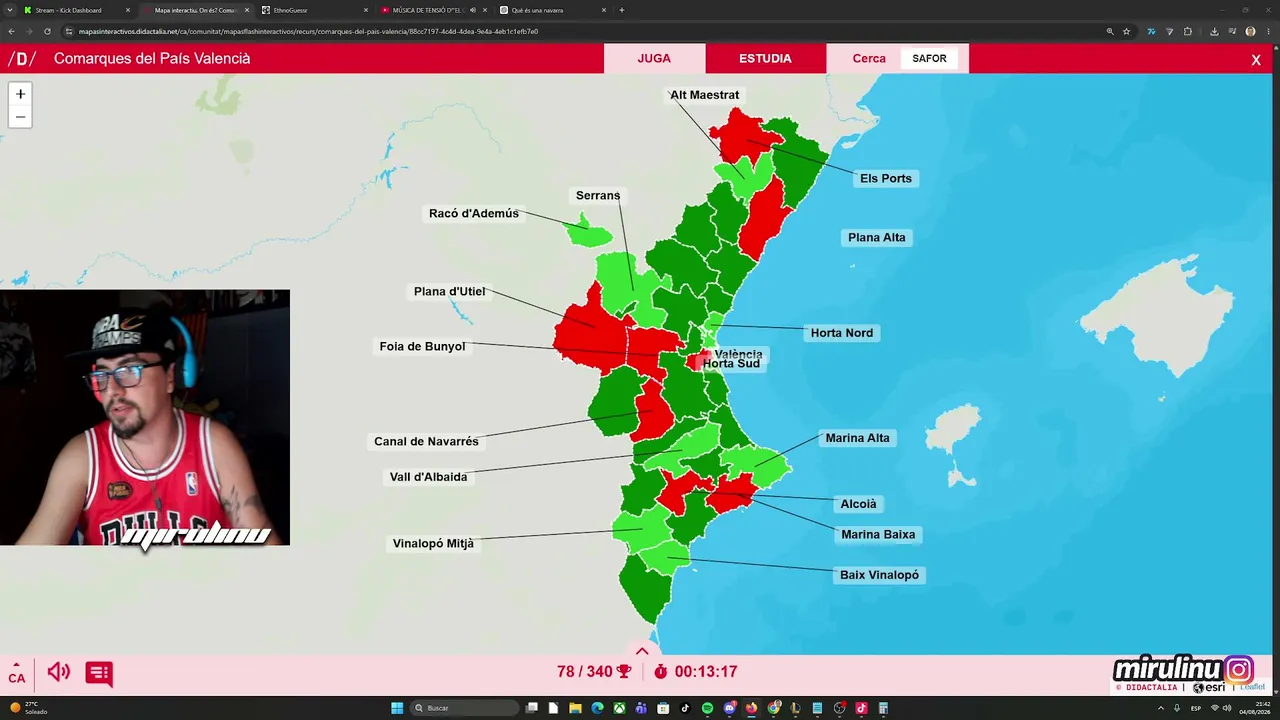Screen dimensions: 1280x720
Task: Click the Vinalopó Mitjà label
Action: coord(433,544)
